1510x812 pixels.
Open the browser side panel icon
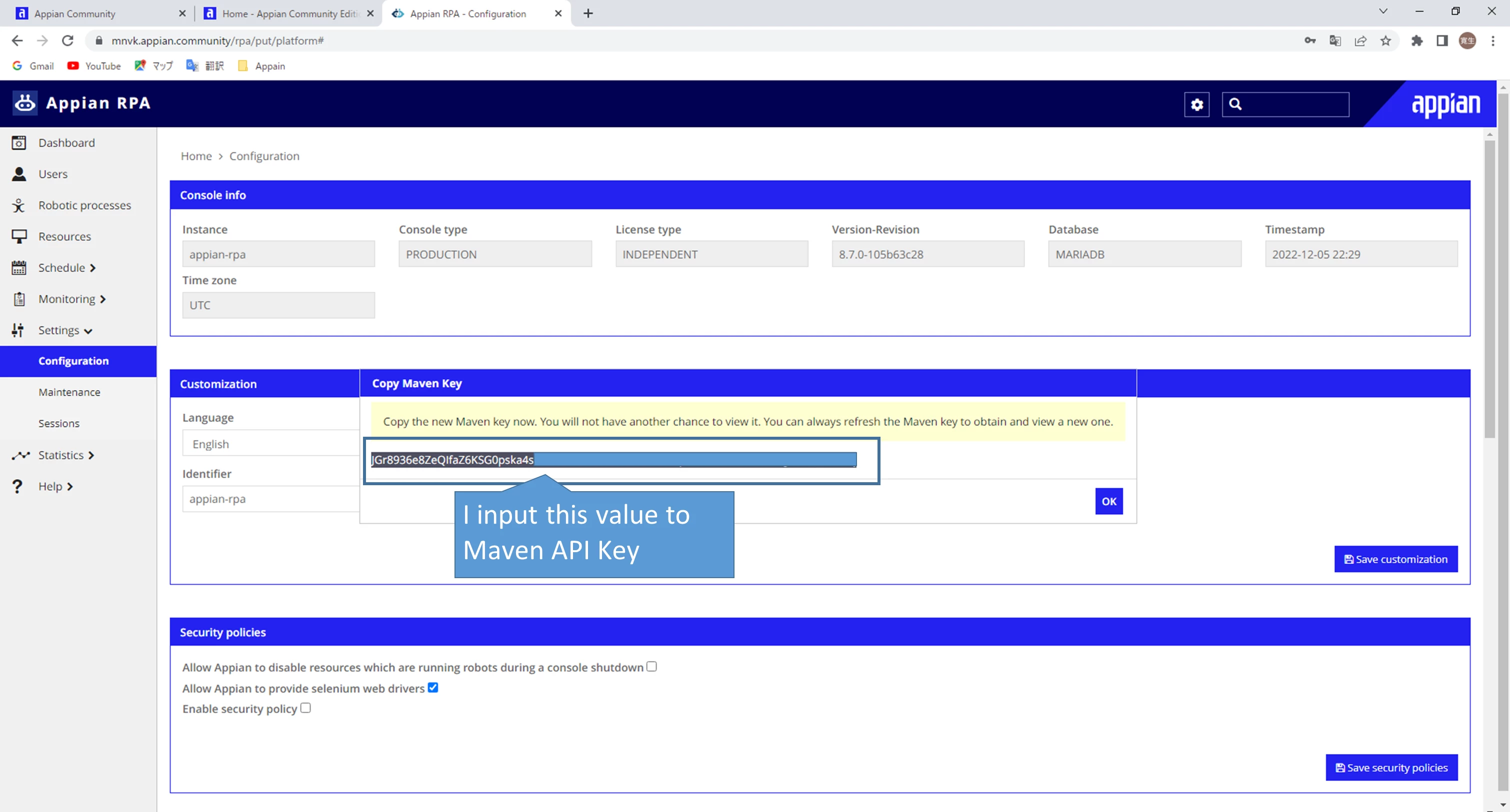(1442, 40)
